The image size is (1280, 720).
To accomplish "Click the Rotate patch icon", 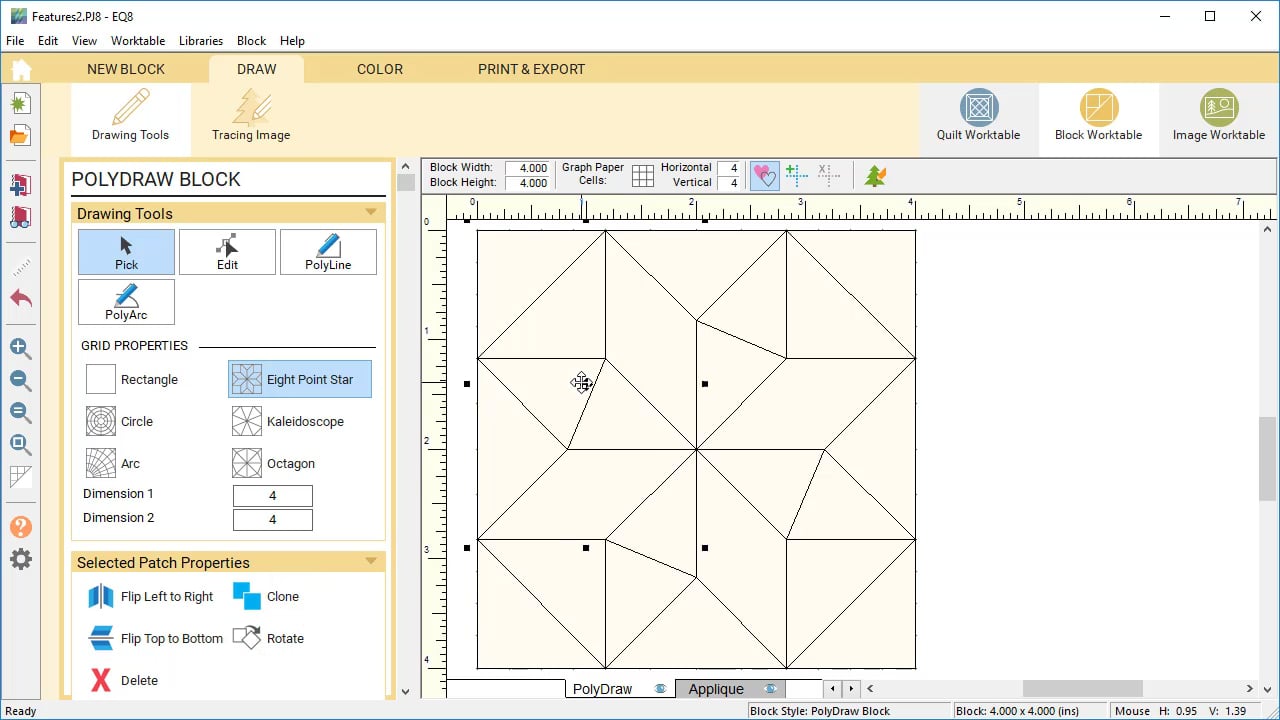I will [x=247, y=638].
